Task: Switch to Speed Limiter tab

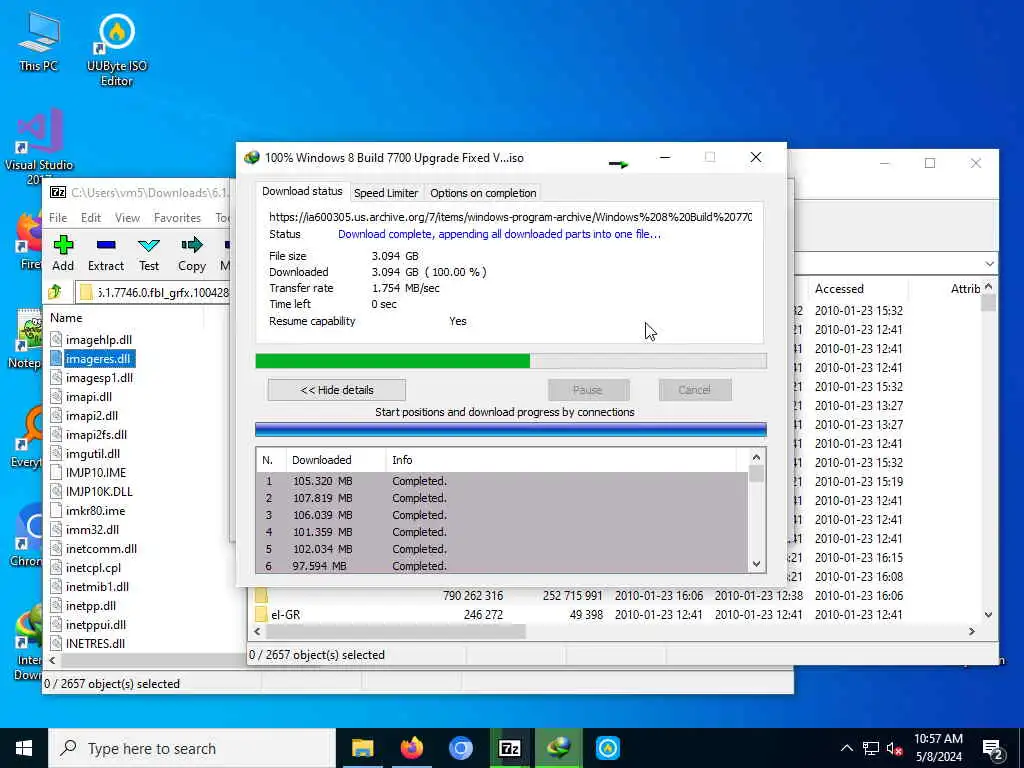Action: pyautogui.click(x=386, y=193)
